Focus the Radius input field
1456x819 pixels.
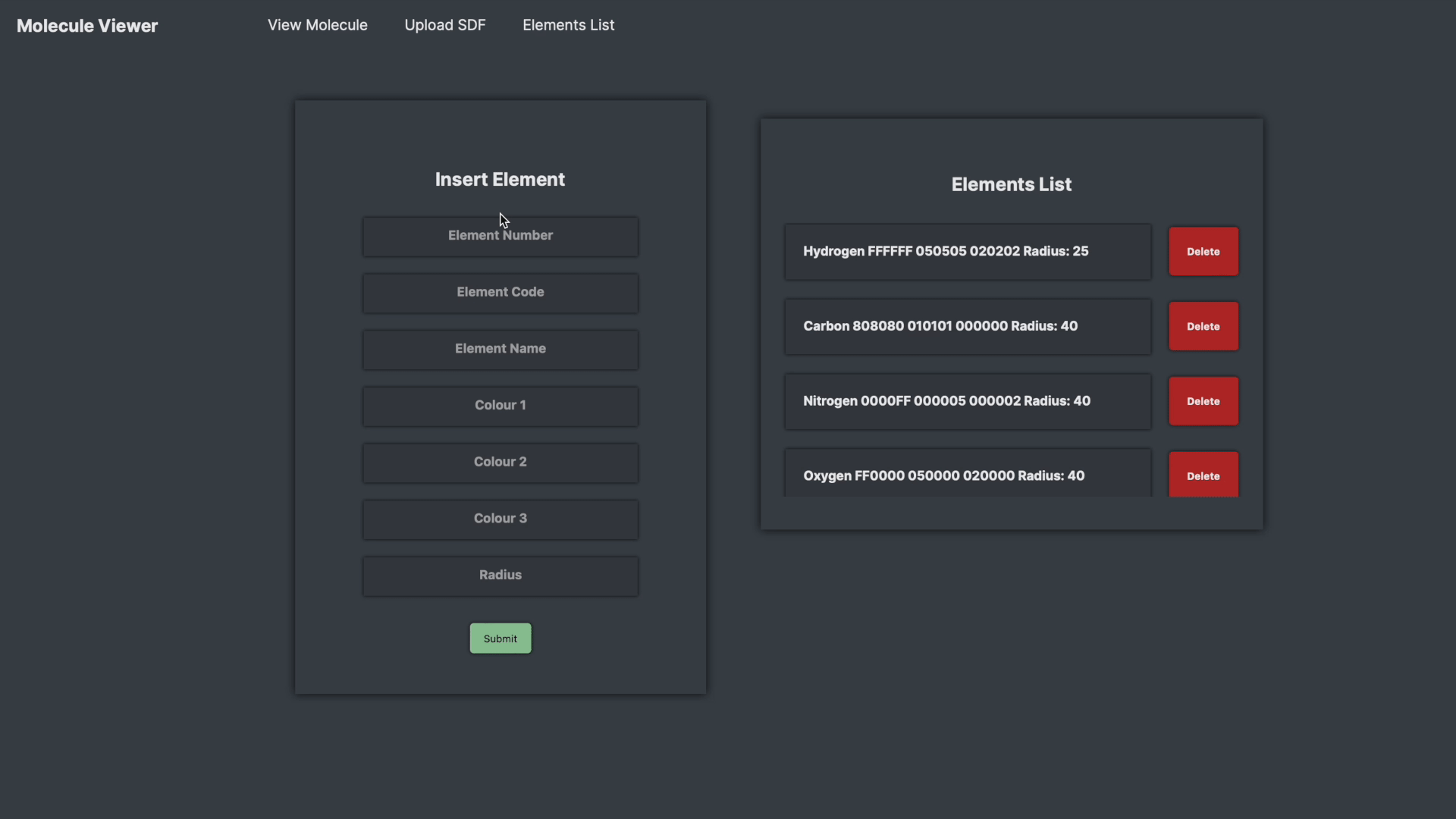(x=500, y=576)
